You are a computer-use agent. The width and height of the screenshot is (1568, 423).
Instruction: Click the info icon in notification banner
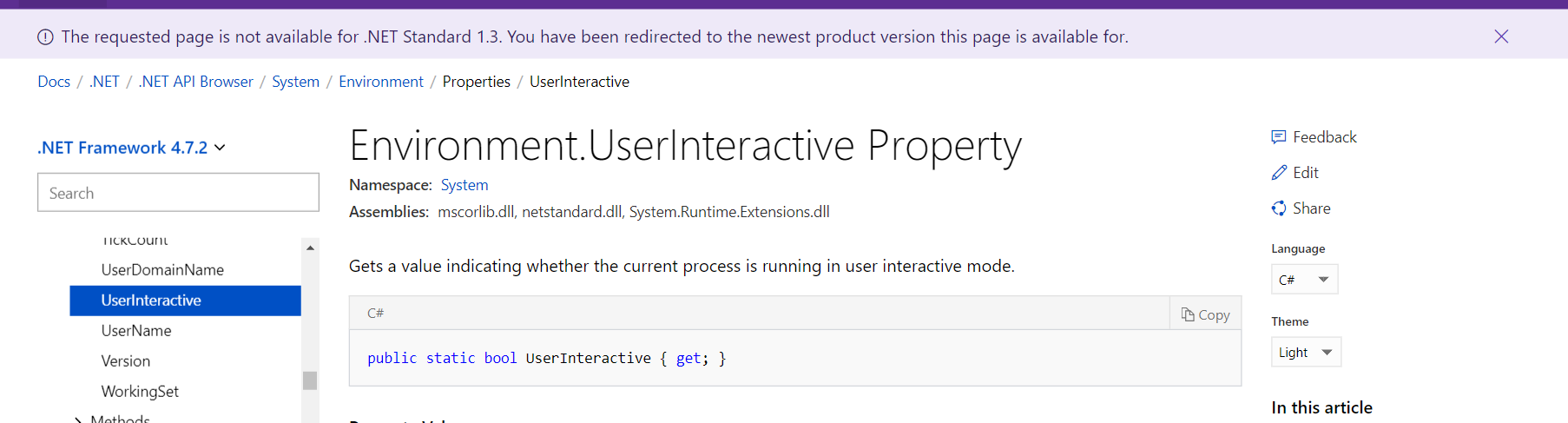pos(45,36)
